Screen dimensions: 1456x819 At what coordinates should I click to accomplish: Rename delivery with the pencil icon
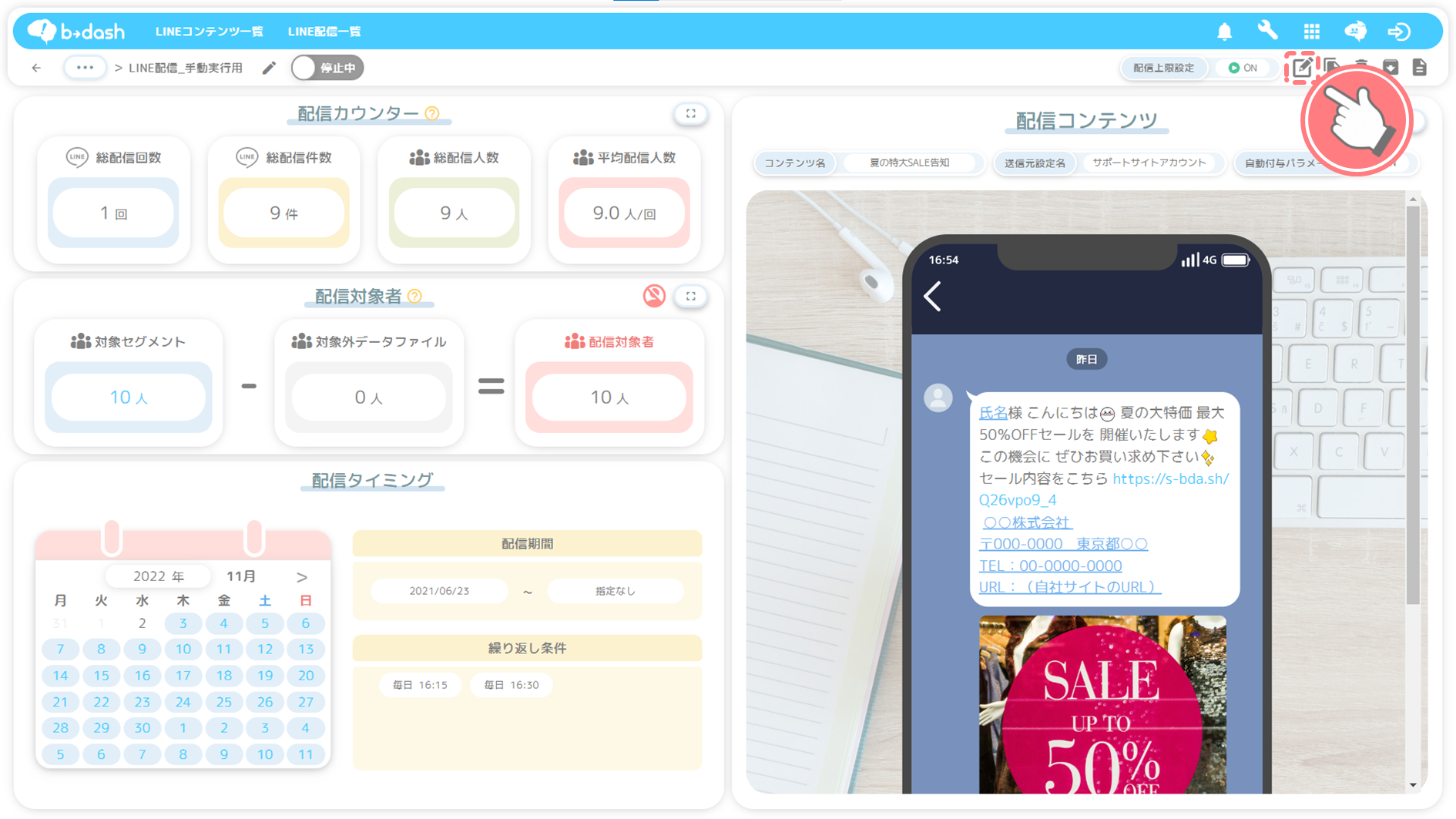(x=269, y=68)
